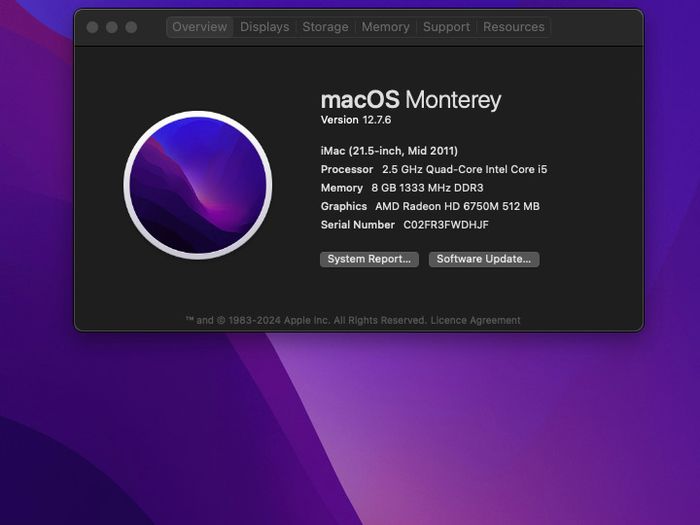Open the Support tab
Viewport: 700px width, 525px height.
tap(446, 27)
